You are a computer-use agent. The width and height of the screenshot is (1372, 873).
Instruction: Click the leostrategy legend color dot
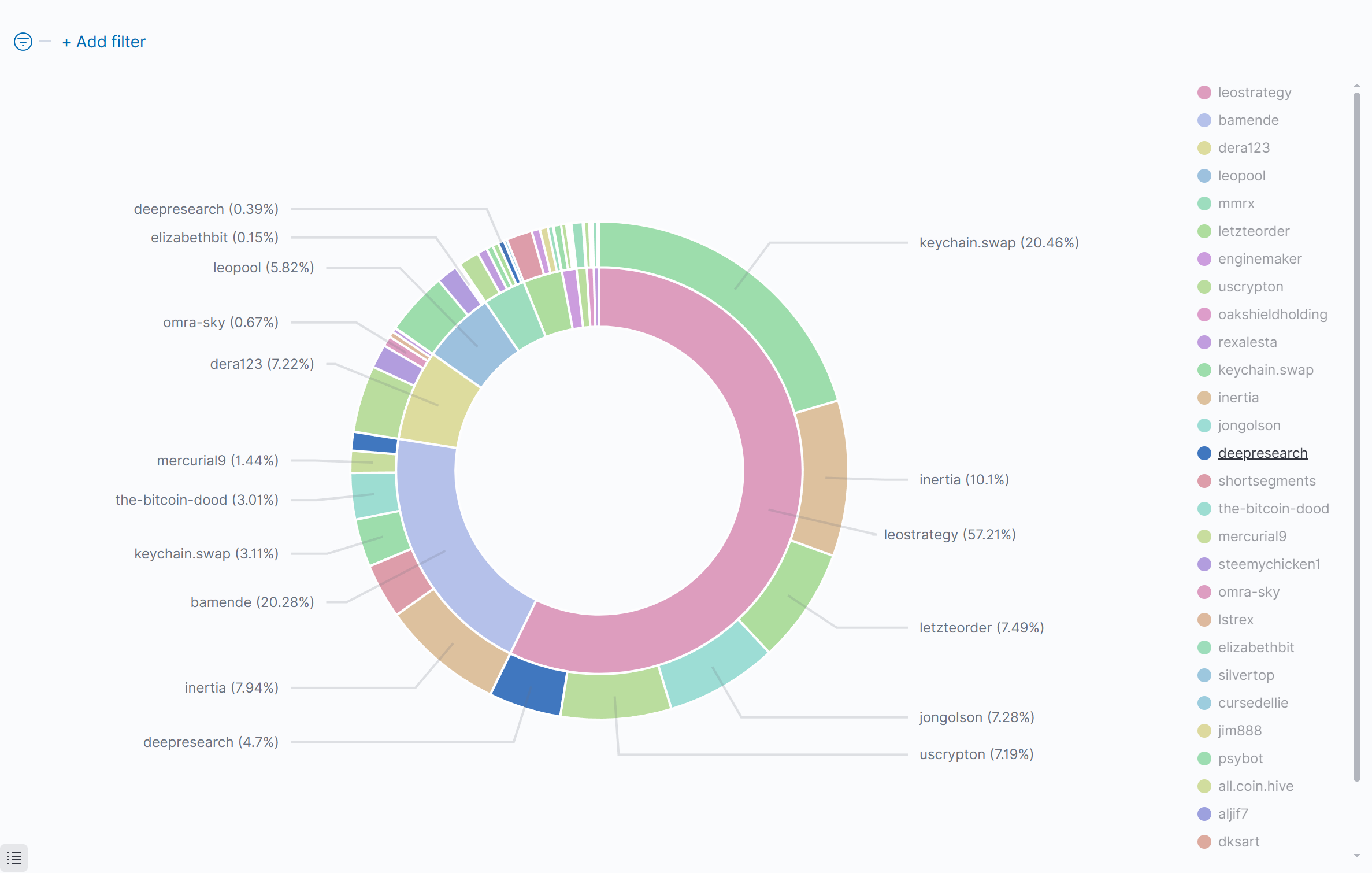(1204, 93)
